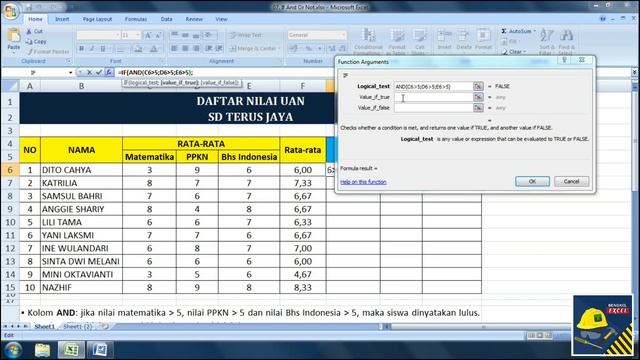Click Cancel in Function Arguments

(571, 181)
